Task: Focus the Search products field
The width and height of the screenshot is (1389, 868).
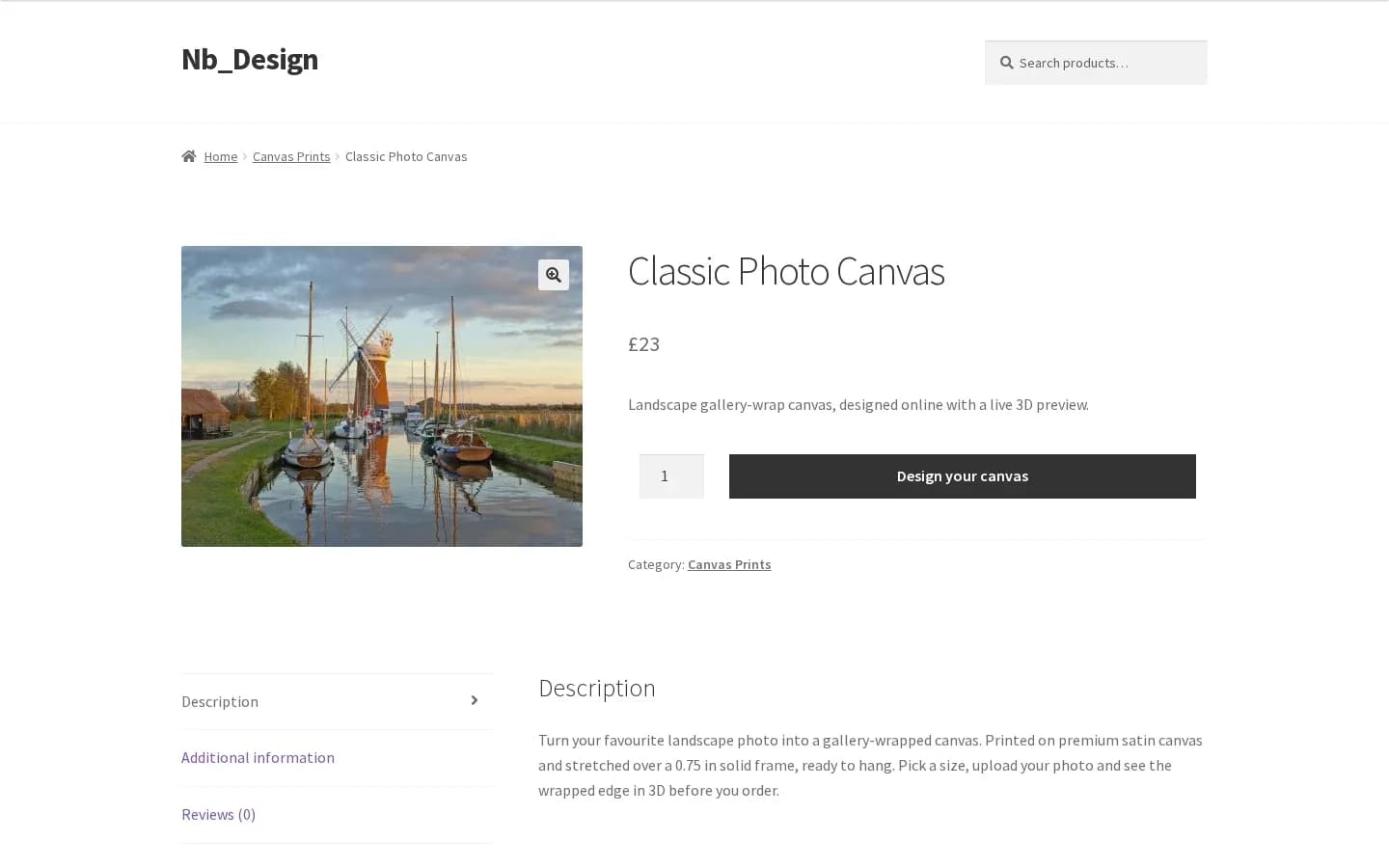Action: pos(1096,63)
